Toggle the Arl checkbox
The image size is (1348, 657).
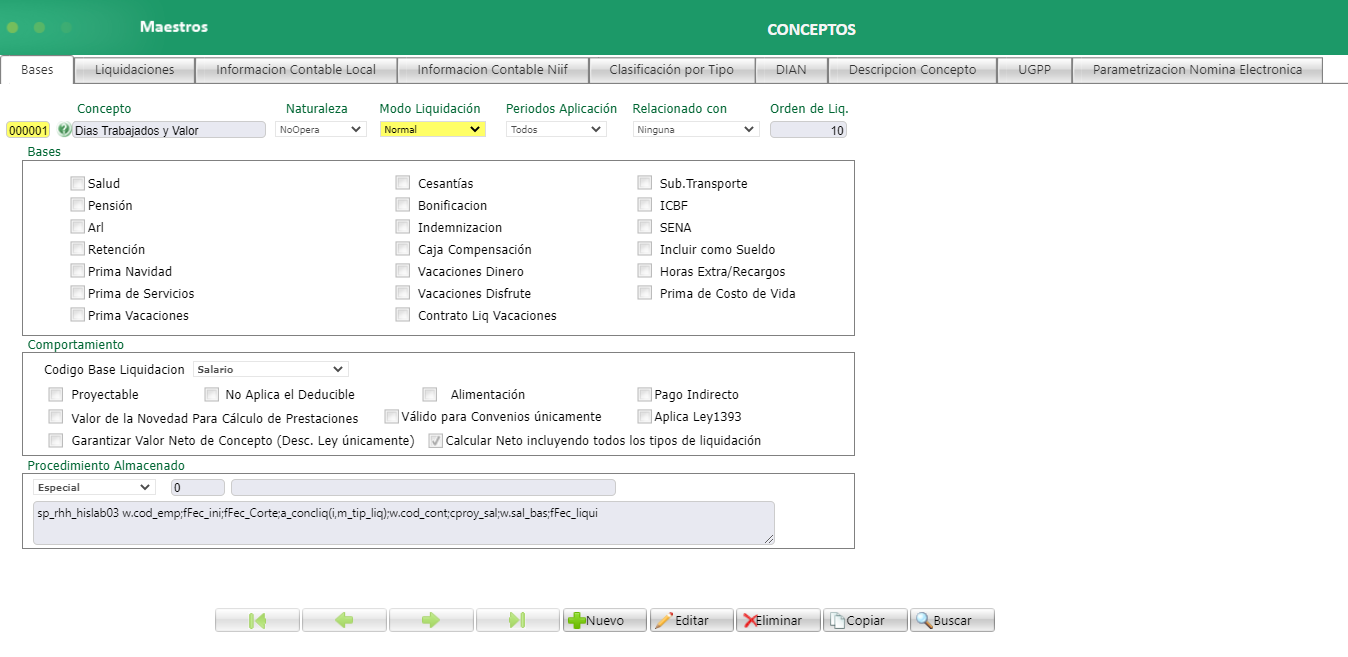coord(78,227)
